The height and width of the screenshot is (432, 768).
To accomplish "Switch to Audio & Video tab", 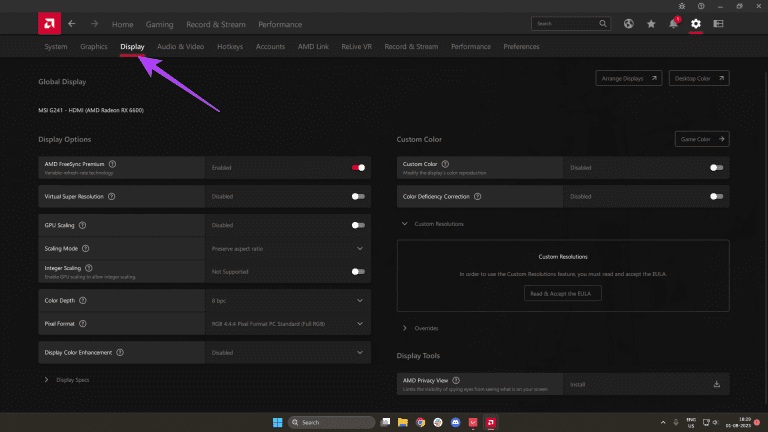I will tap(180, 47).
